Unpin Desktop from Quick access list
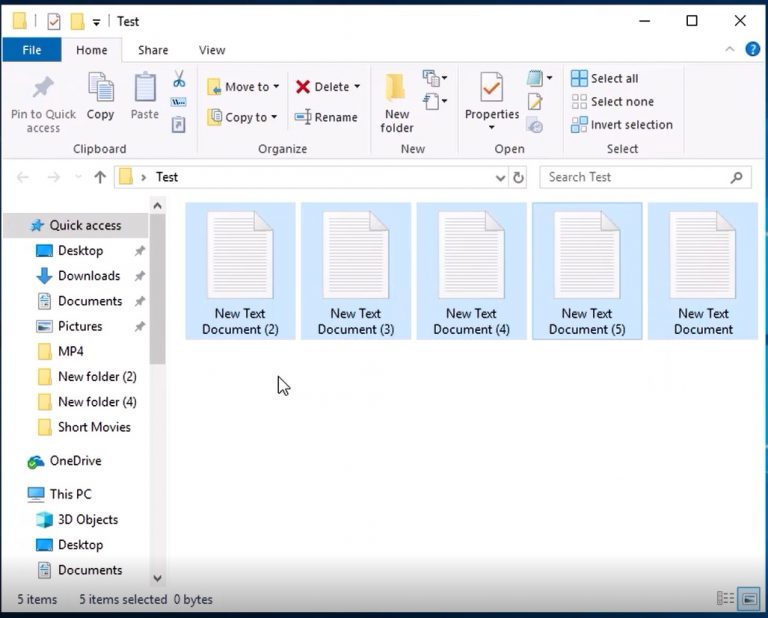The image size is (768, 618). (140, 251)
